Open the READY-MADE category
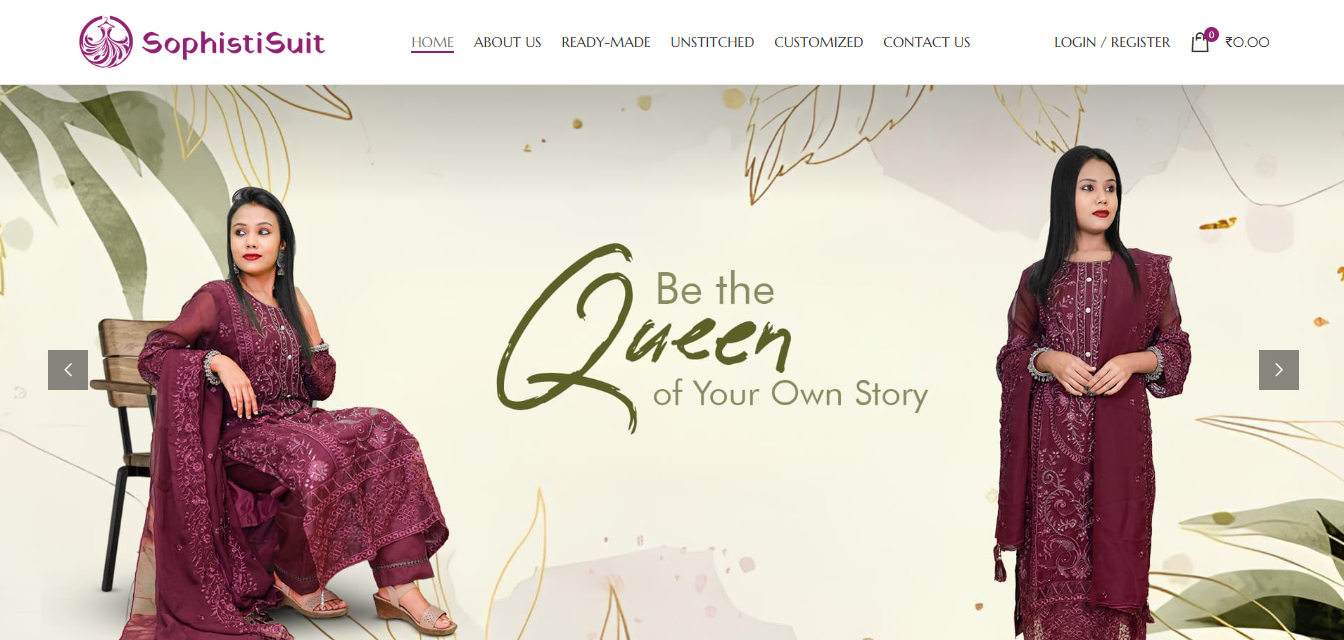This screenshot has width=1344, height=640. coord(606,42)
